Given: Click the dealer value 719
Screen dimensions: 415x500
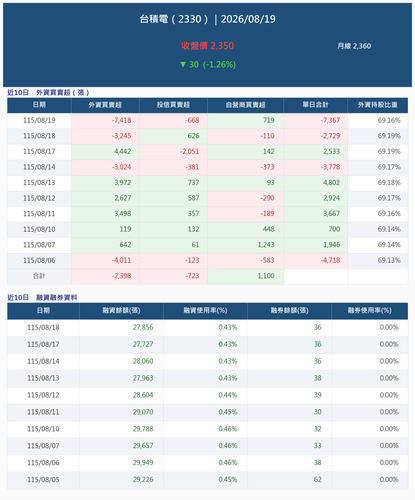Looking at the screenshot, I should click(x=269, y=120).
